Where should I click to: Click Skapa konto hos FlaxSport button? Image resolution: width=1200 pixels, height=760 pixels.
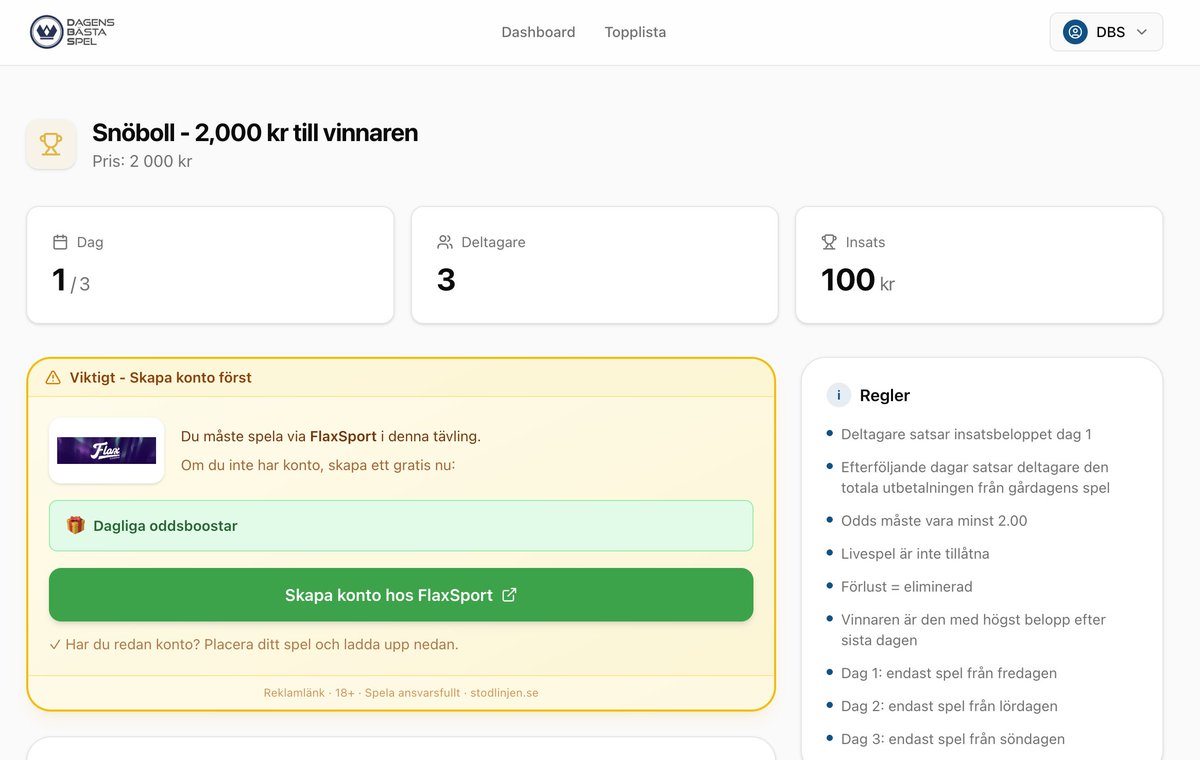pos(401,595)
